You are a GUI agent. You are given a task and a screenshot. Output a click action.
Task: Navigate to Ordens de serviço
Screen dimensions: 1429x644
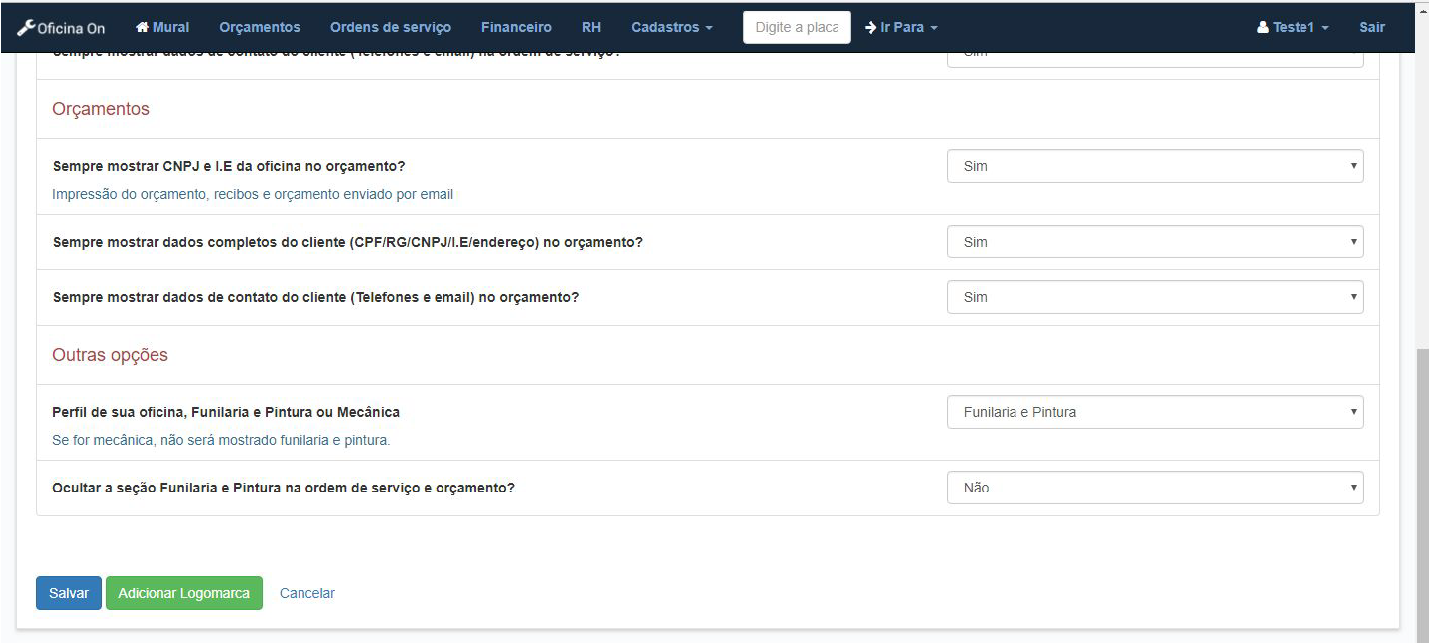(x=390, y=27)
